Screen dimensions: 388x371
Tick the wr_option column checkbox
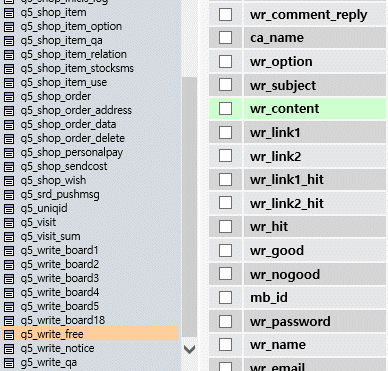(225, 61)
